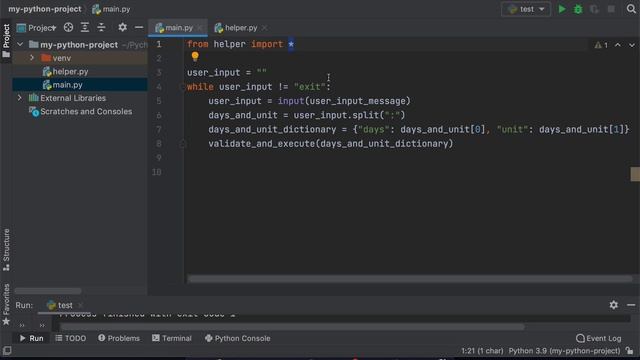This screenshot has width=640, height=360.
Task: Click line number 10 in gutter
Action: (157, 172)
